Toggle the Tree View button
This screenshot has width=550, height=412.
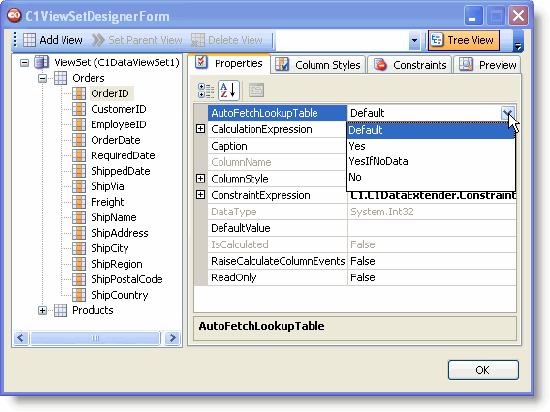coord(464,40)
